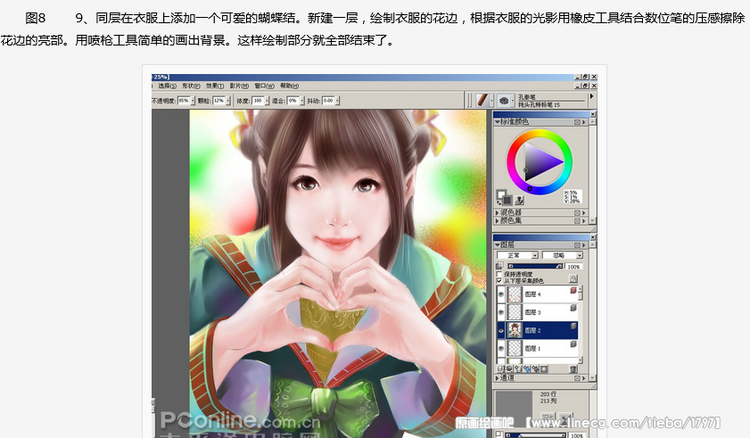Open the 颗粒 slider popup arrow

click(228, 101)
